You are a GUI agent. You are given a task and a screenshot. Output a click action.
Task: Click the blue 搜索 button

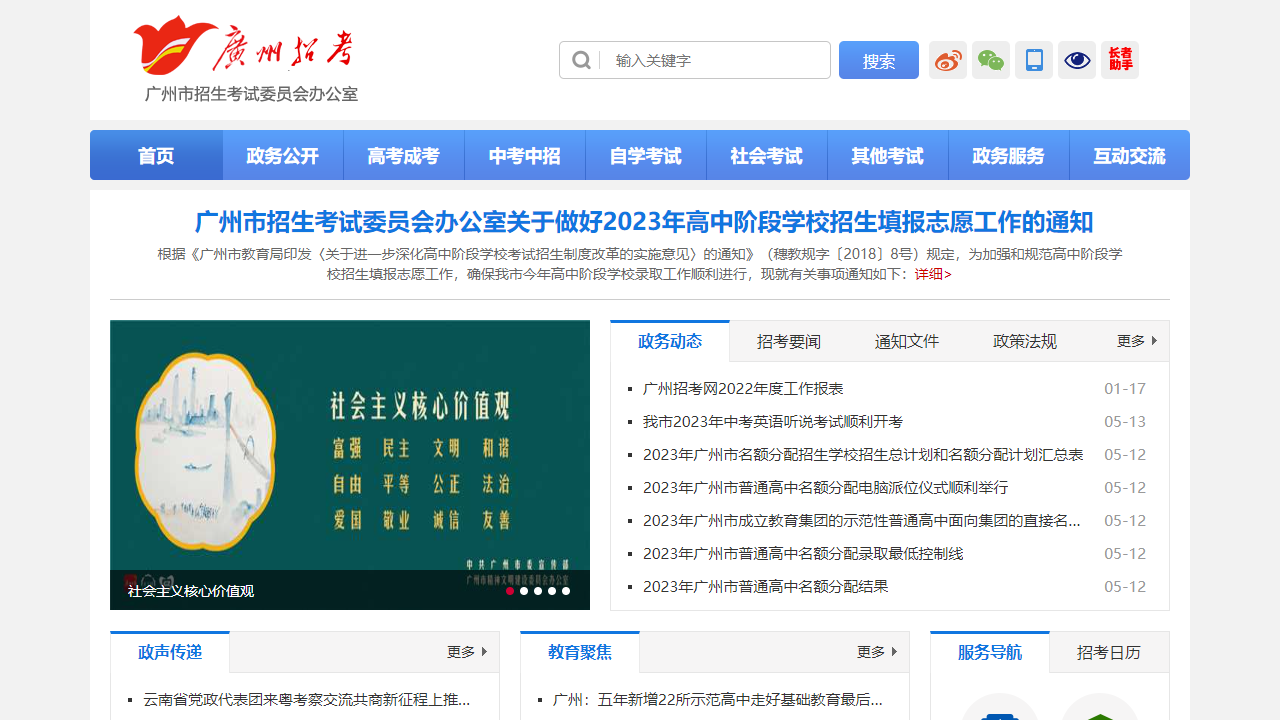click(x=879, y=60)
